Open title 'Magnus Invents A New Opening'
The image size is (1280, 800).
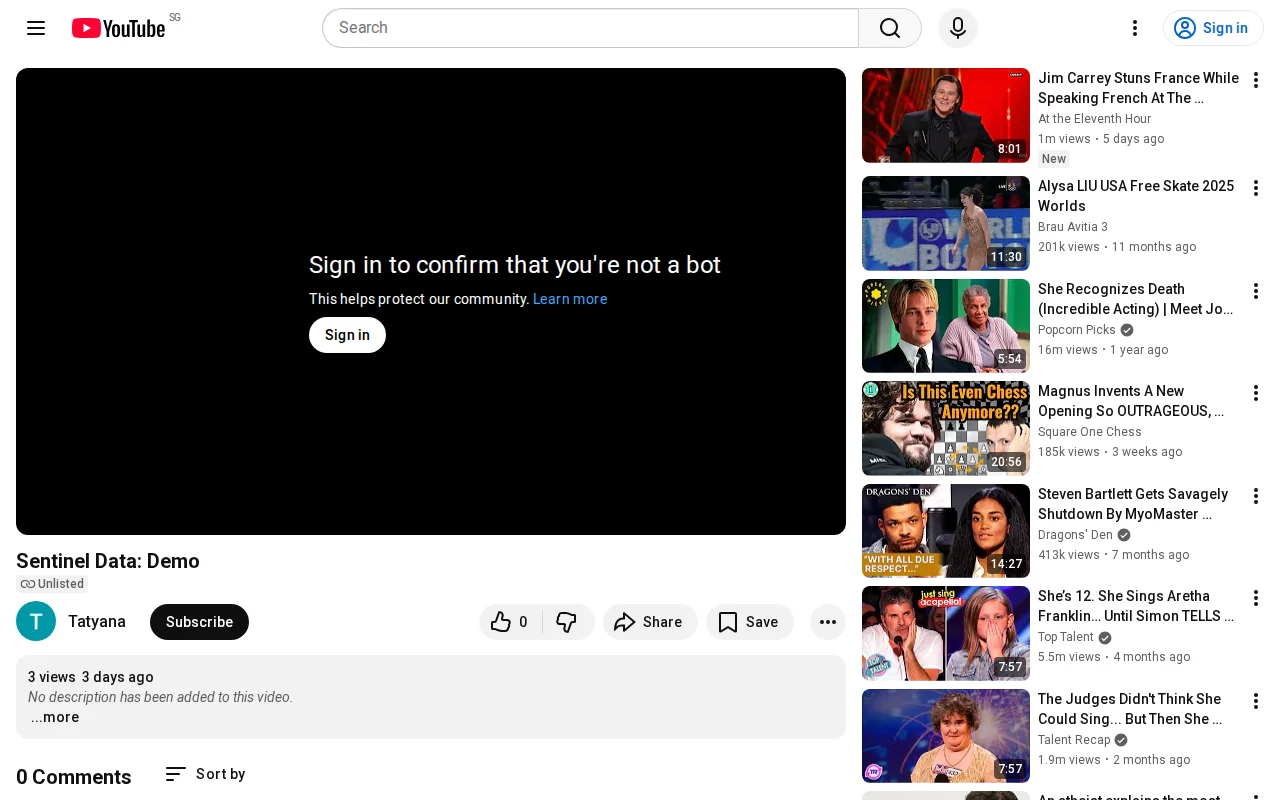(x=1131, y=401)
